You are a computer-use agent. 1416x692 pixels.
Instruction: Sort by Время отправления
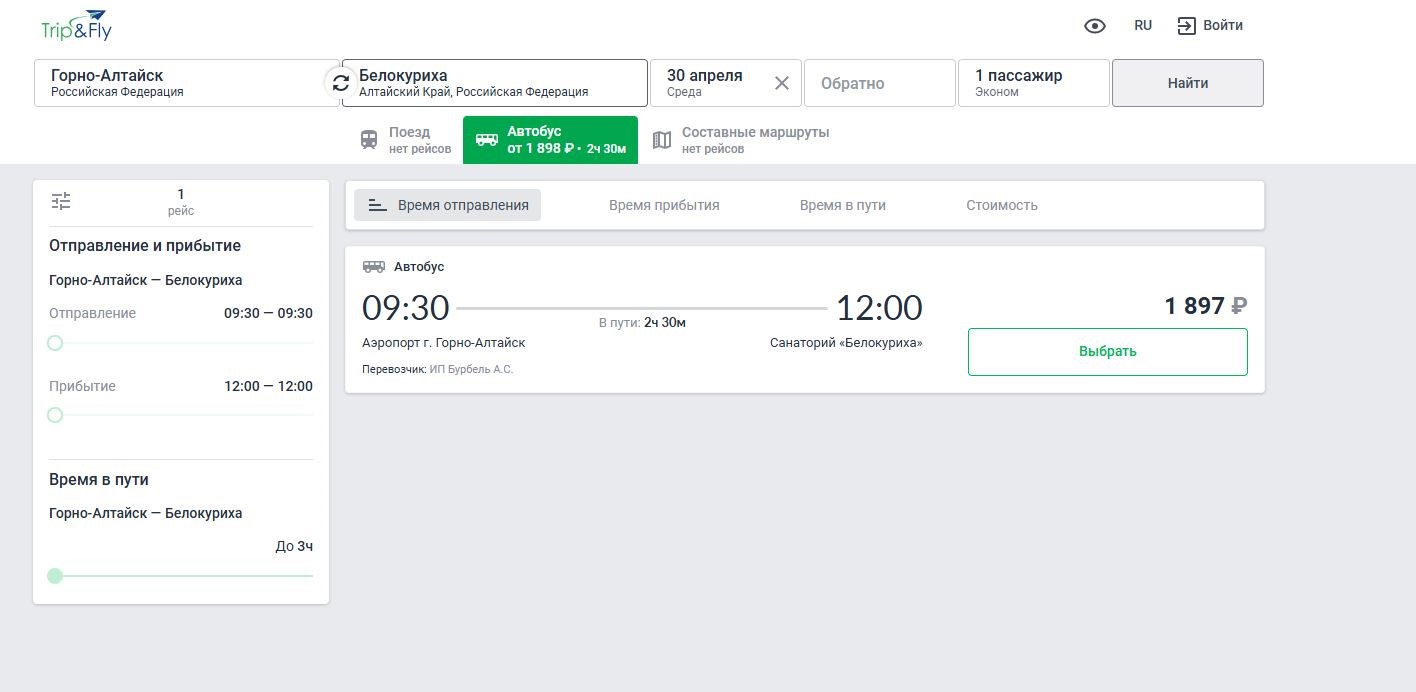tap(448, 205)
